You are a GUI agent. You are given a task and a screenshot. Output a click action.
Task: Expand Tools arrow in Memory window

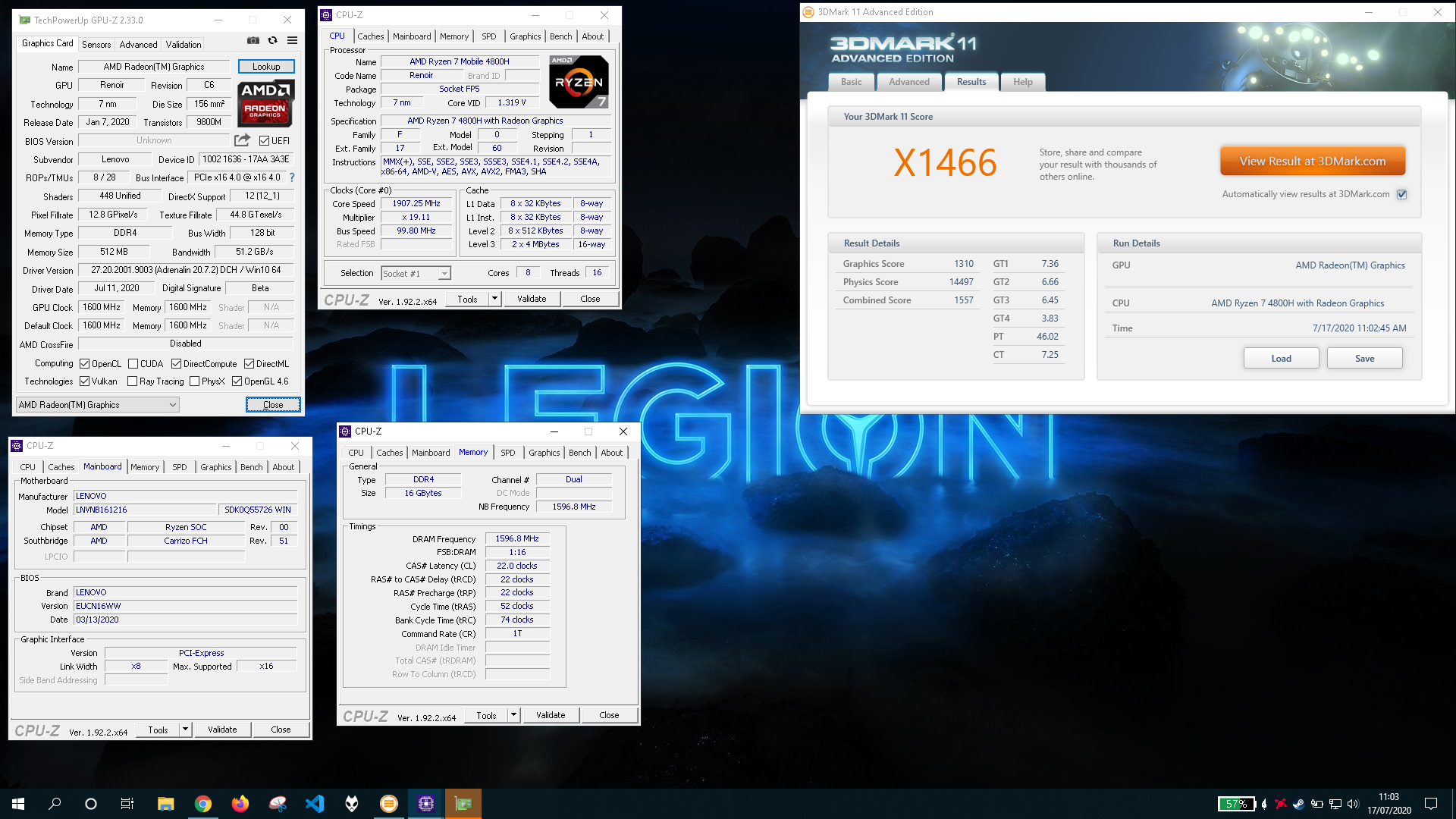[513, 715]
